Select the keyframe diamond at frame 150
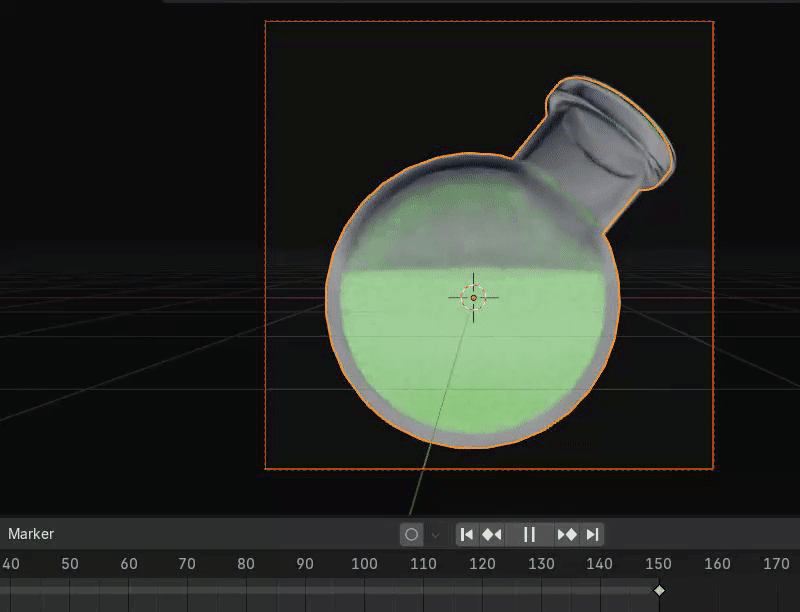This screenshot has width=800, height=612. (659, 590)
